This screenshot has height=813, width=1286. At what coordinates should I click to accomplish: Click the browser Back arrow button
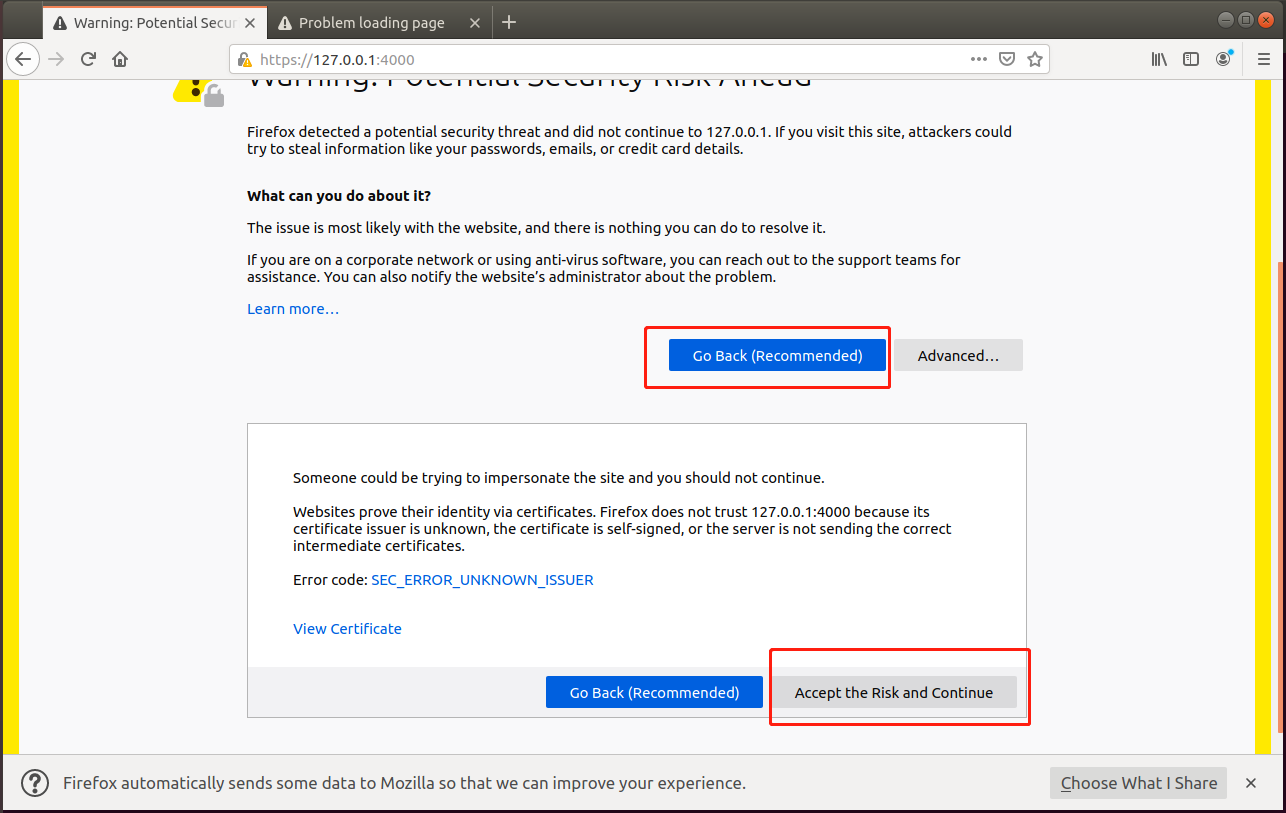23,59
